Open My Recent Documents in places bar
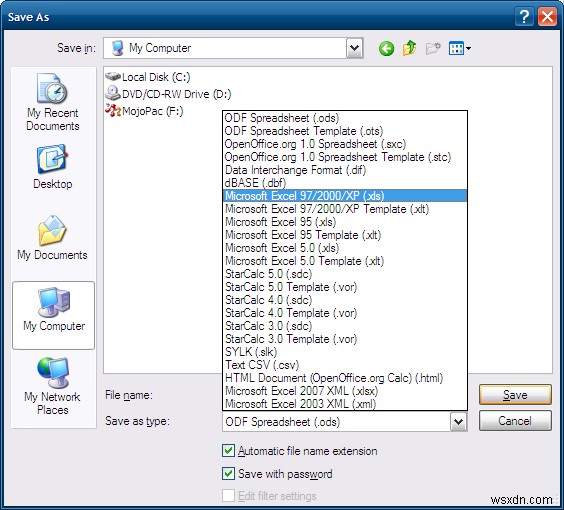 click(x=53, y=101)
